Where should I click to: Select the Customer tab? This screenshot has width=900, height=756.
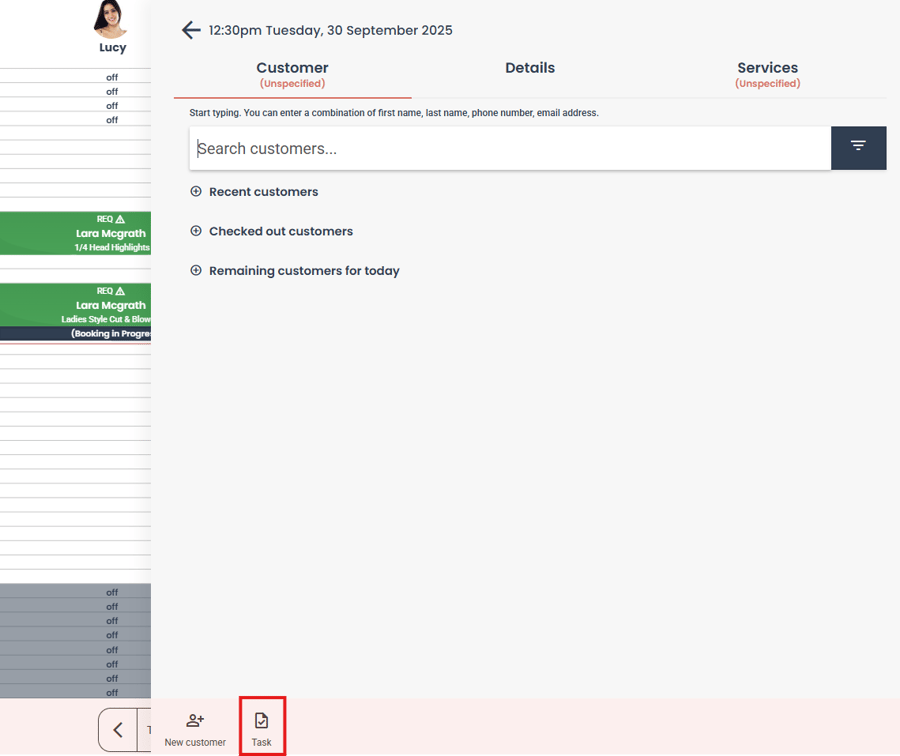click(292, 75)
